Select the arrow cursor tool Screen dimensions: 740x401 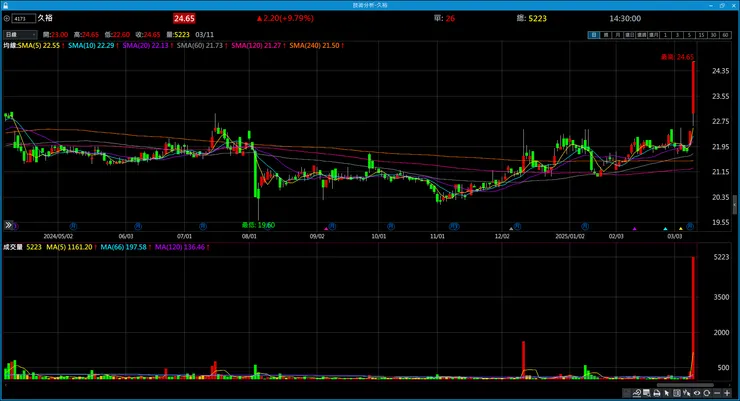666,393
